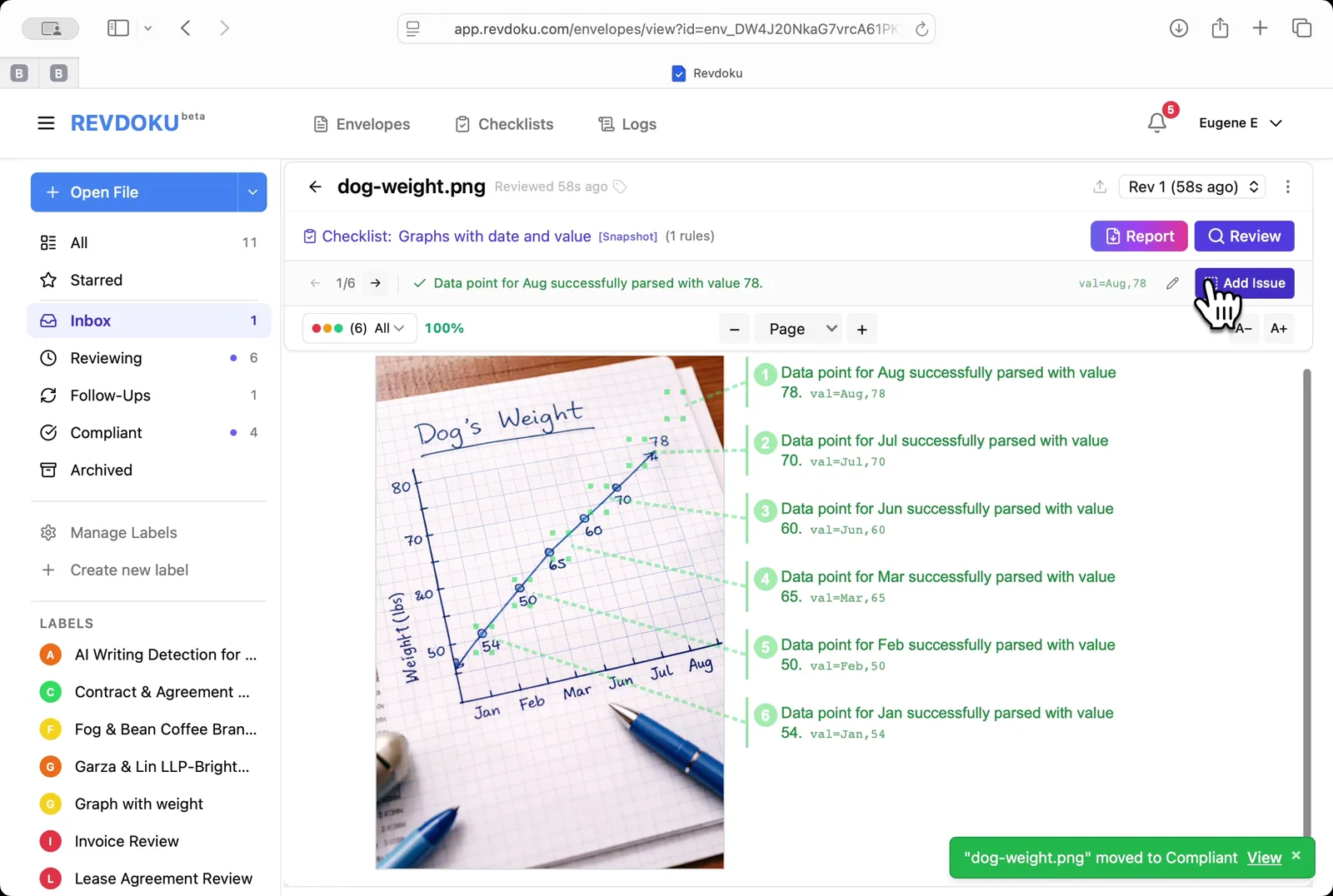The width and height of the screenshot is (1333, 896).
Task: Expand the Open File dropdown arrow
Action: pyautogui.click(x=252, y=192)
